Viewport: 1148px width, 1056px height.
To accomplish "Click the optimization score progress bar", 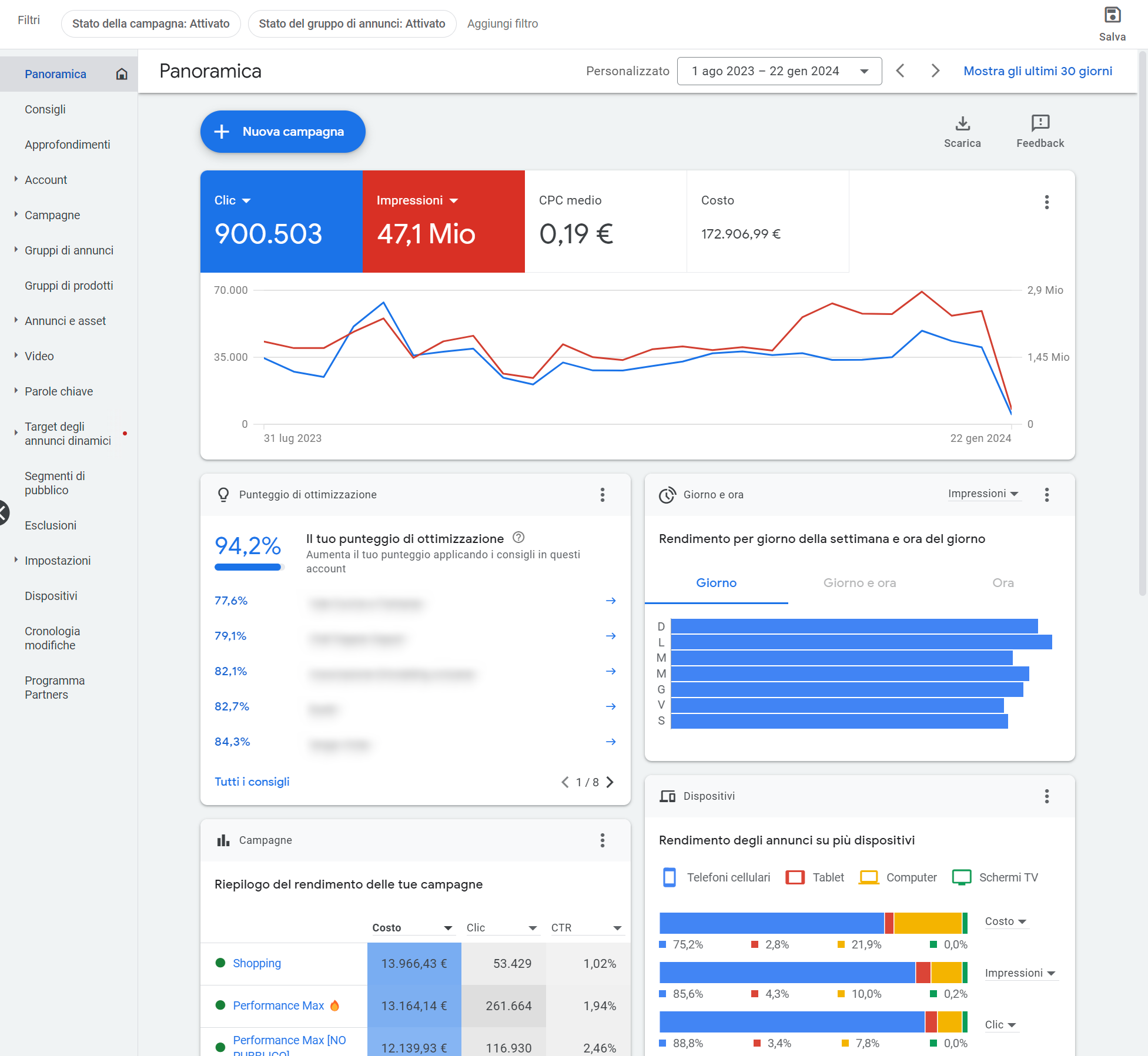I will click(248, 567).
